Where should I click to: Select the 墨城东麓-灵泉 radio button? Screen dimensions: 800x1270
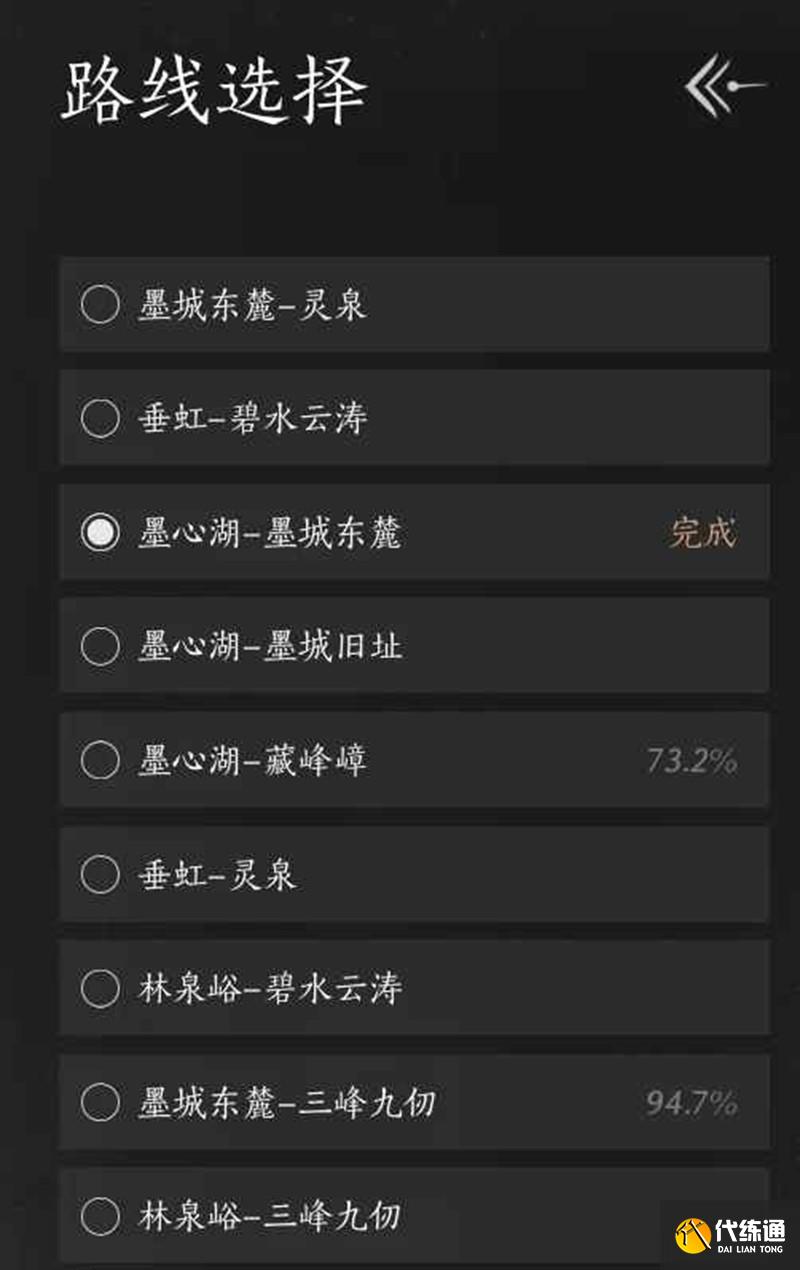tap(100, 304)
